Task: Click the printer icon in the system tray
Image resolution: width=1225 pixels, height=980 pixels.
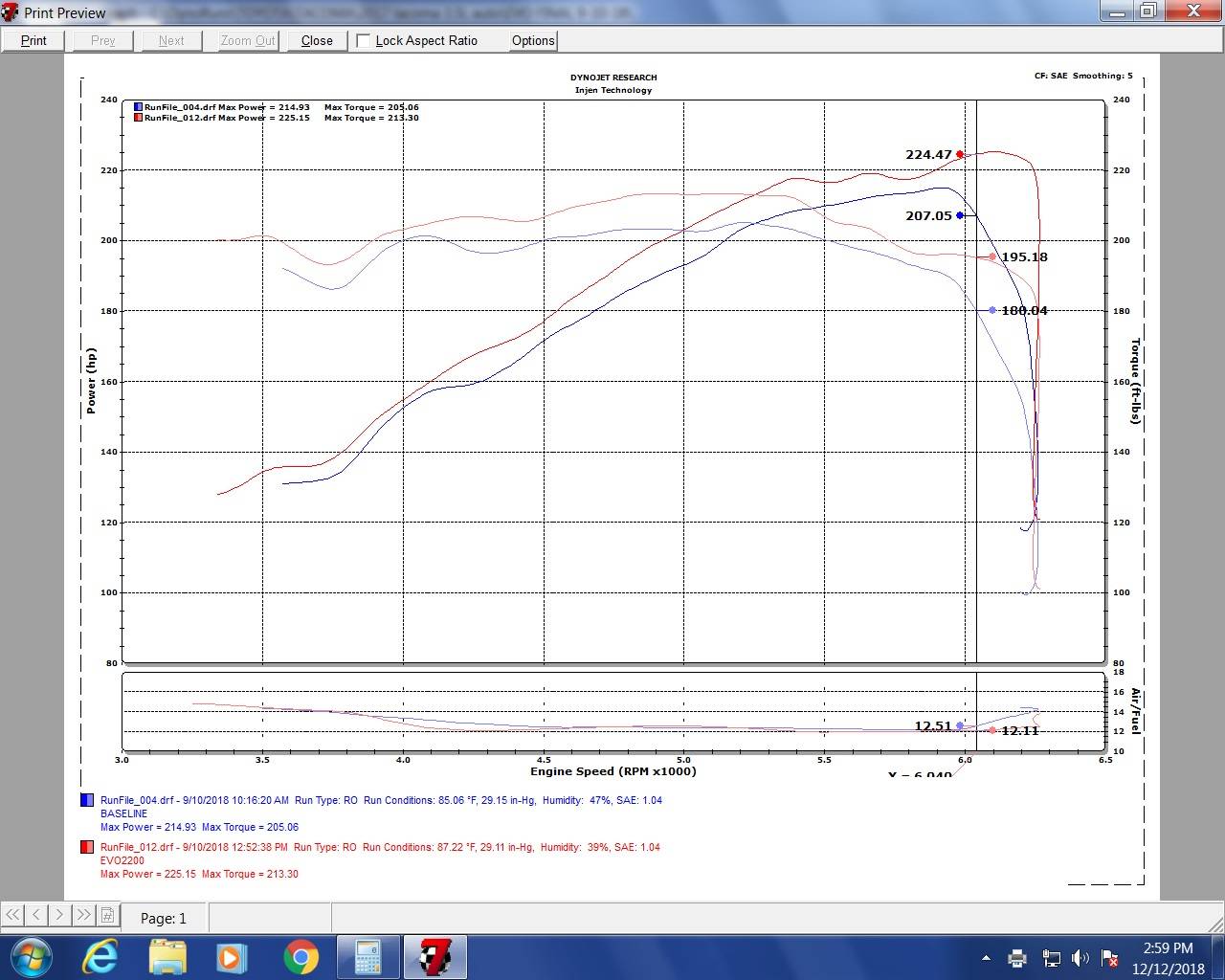Action: click(1017, 958)
